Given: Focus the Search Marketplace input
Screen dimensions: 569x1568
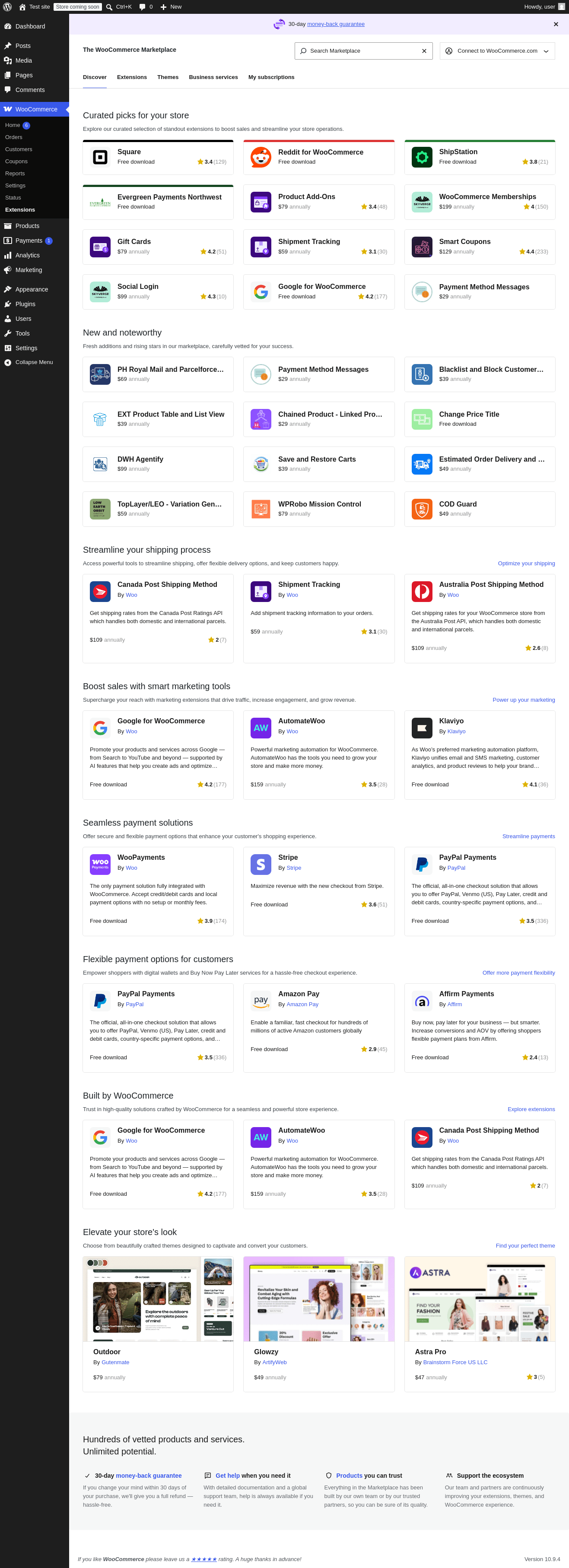Looking at the screenshot, I should [359, 51].
